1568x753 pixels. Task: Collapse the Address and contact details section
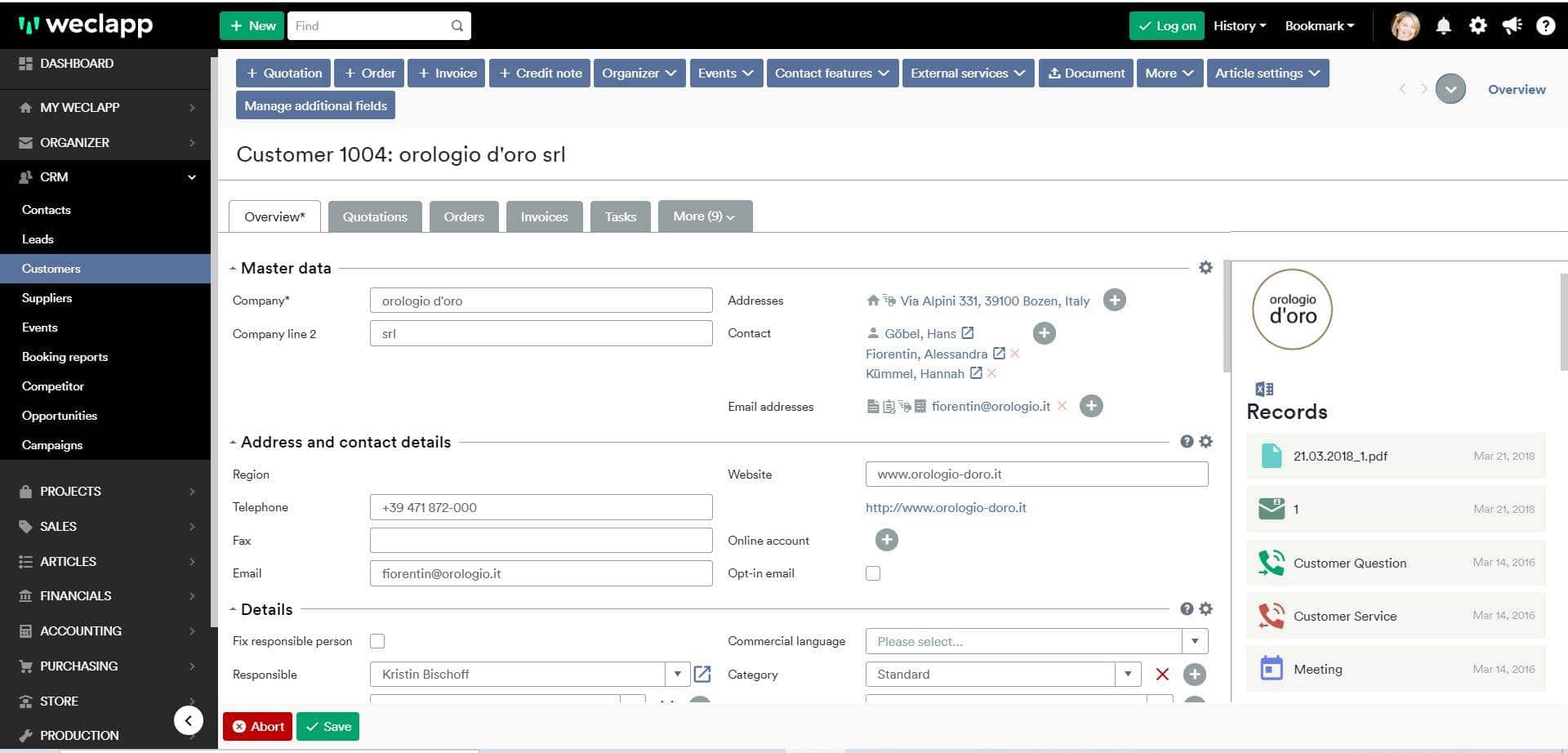pyautogui.click(x=234, y=443)
